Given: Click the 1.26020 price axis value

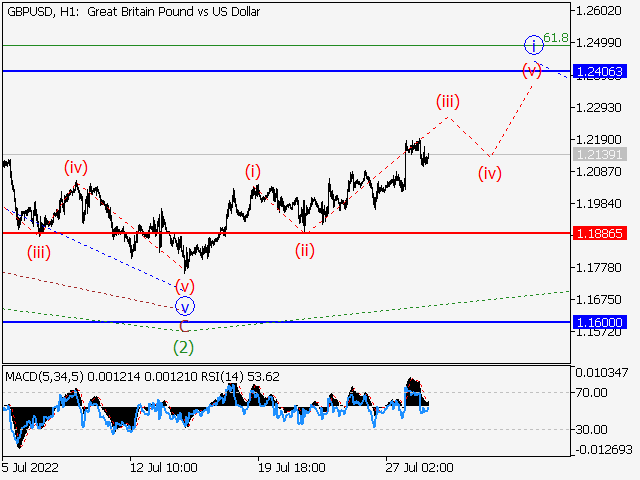Looking at the screenshot, I should pyautogui.click(x=599, y=11).
